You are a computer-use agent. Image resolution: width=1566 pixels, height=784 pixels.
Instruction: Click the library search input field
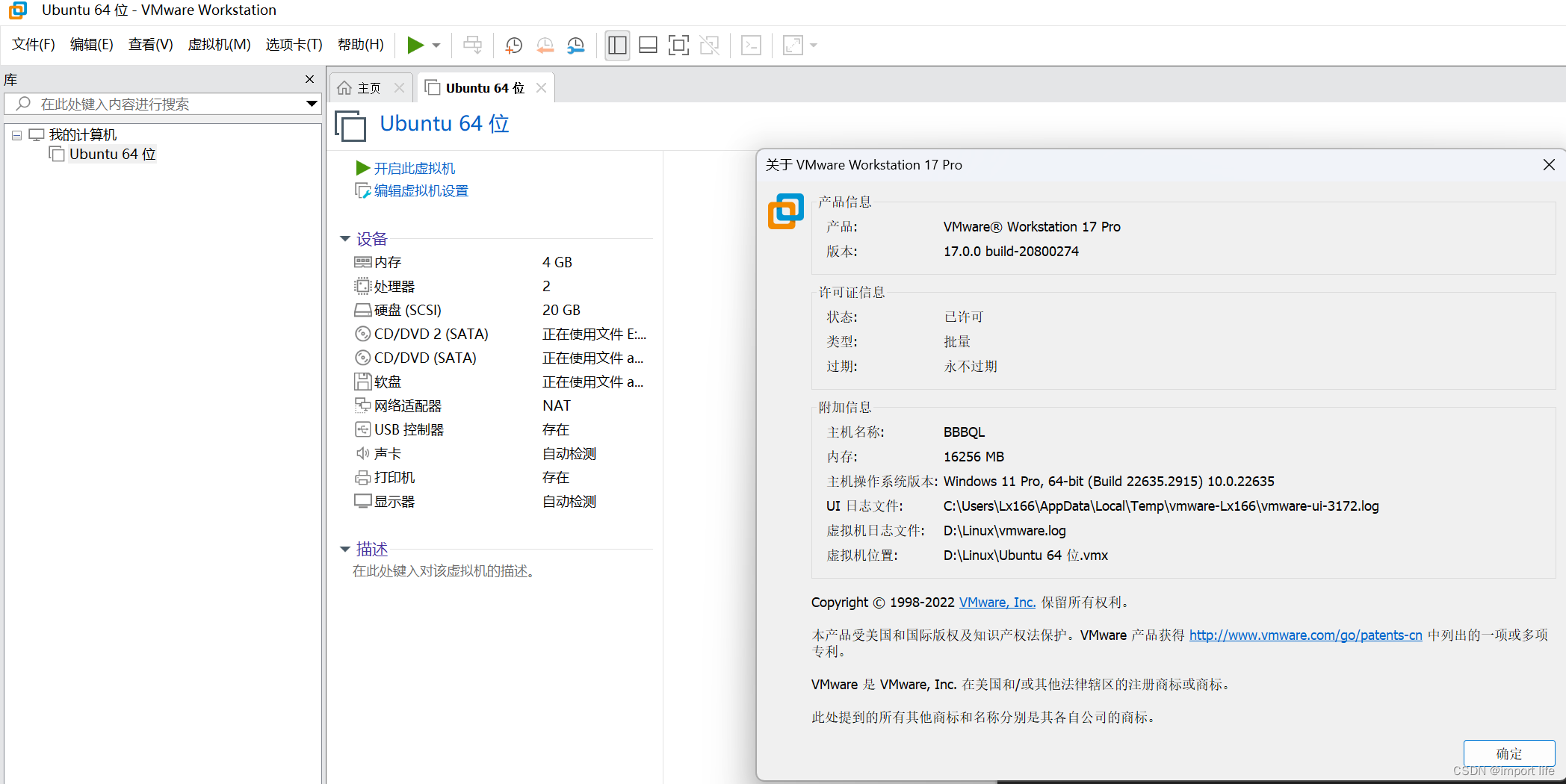click(x=164, y=104)
